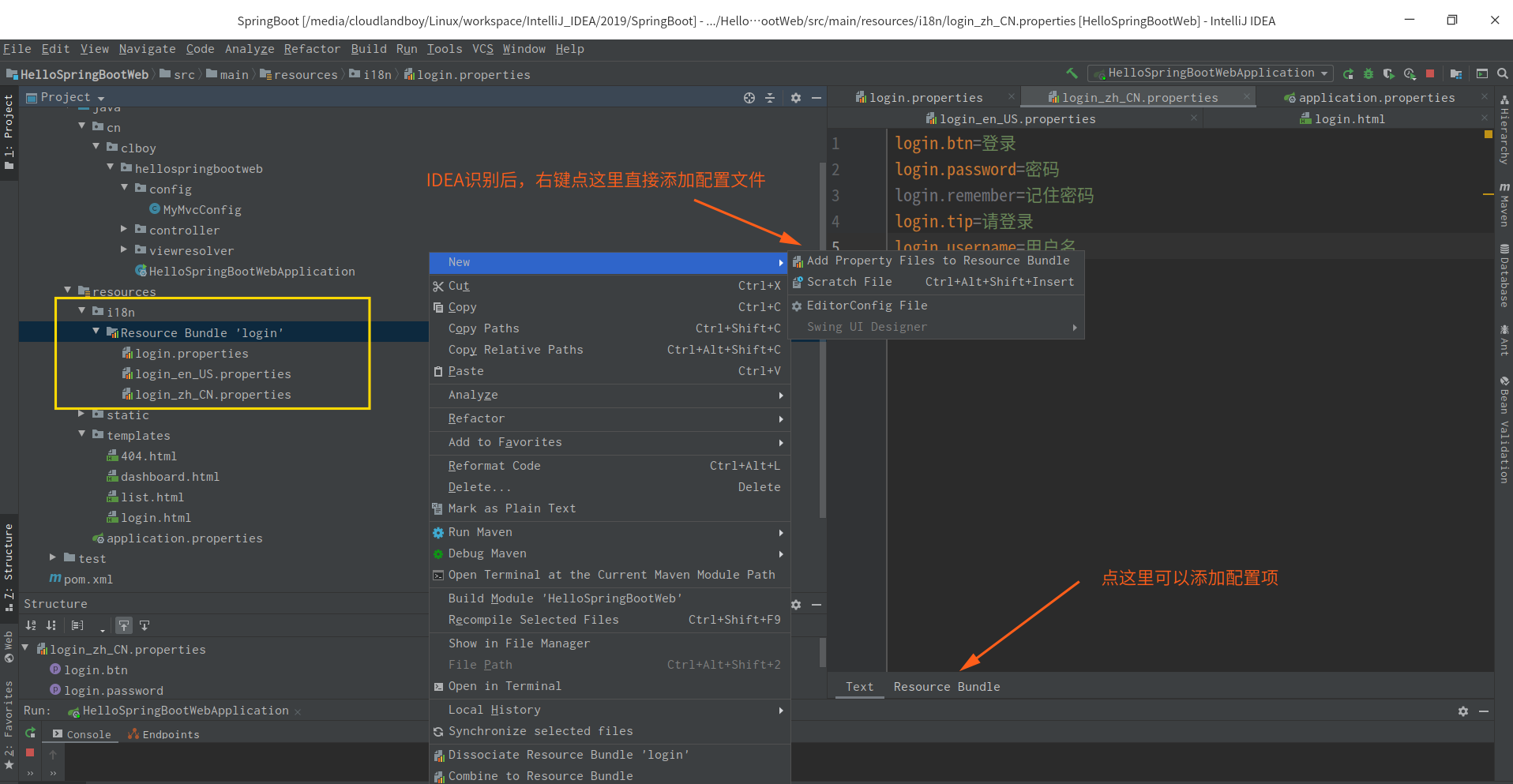Viewport: 1513px width, 784px height.
Task: Stop the application with the red square icon
Action: click(x=1429, y=73)
